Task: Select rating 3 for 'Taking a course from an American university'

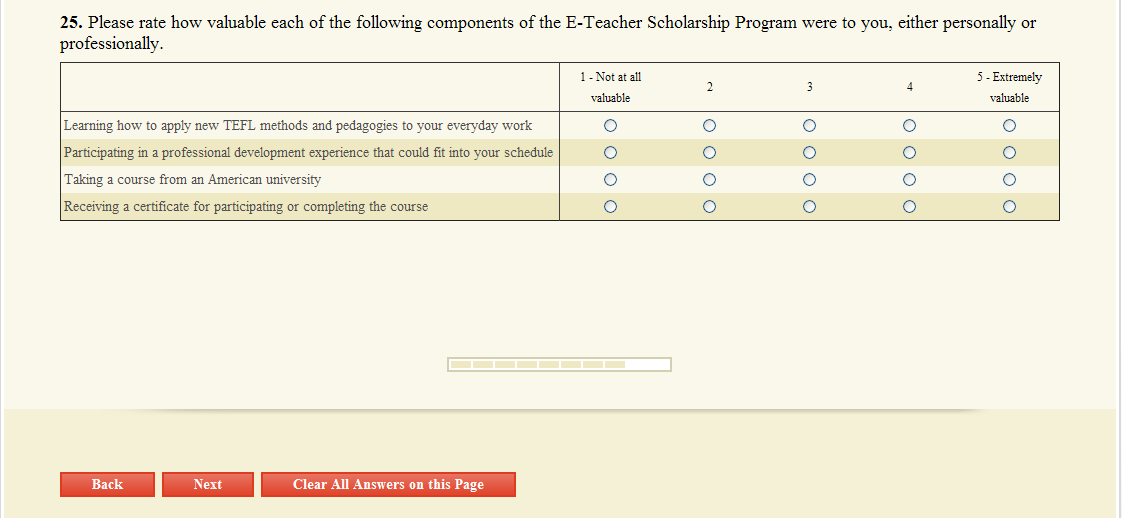Action: click(x=810, y=180)
